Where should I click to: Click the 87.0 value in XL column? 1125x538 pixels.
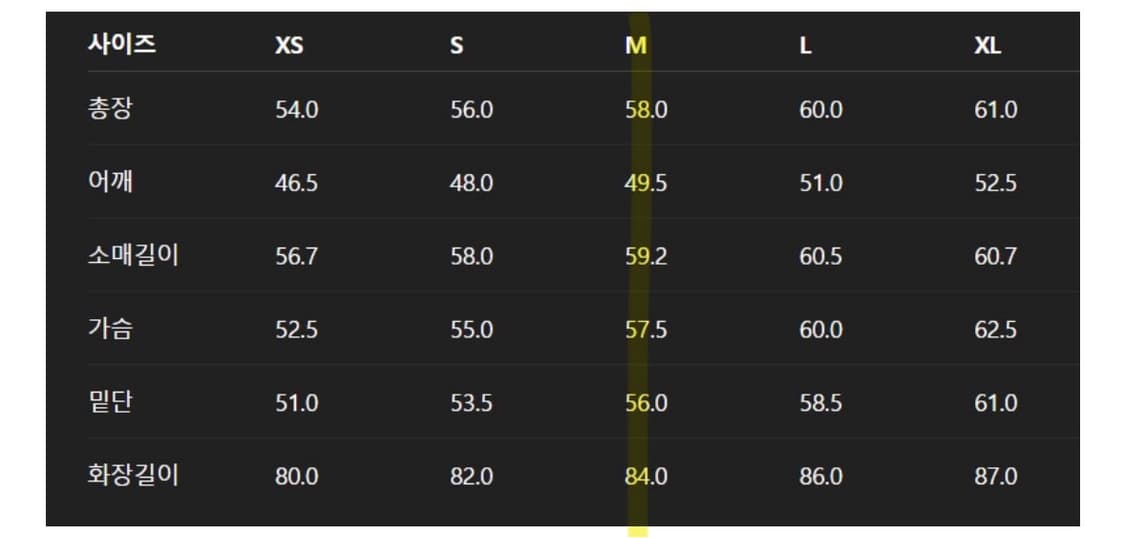[x=995, y=476]
